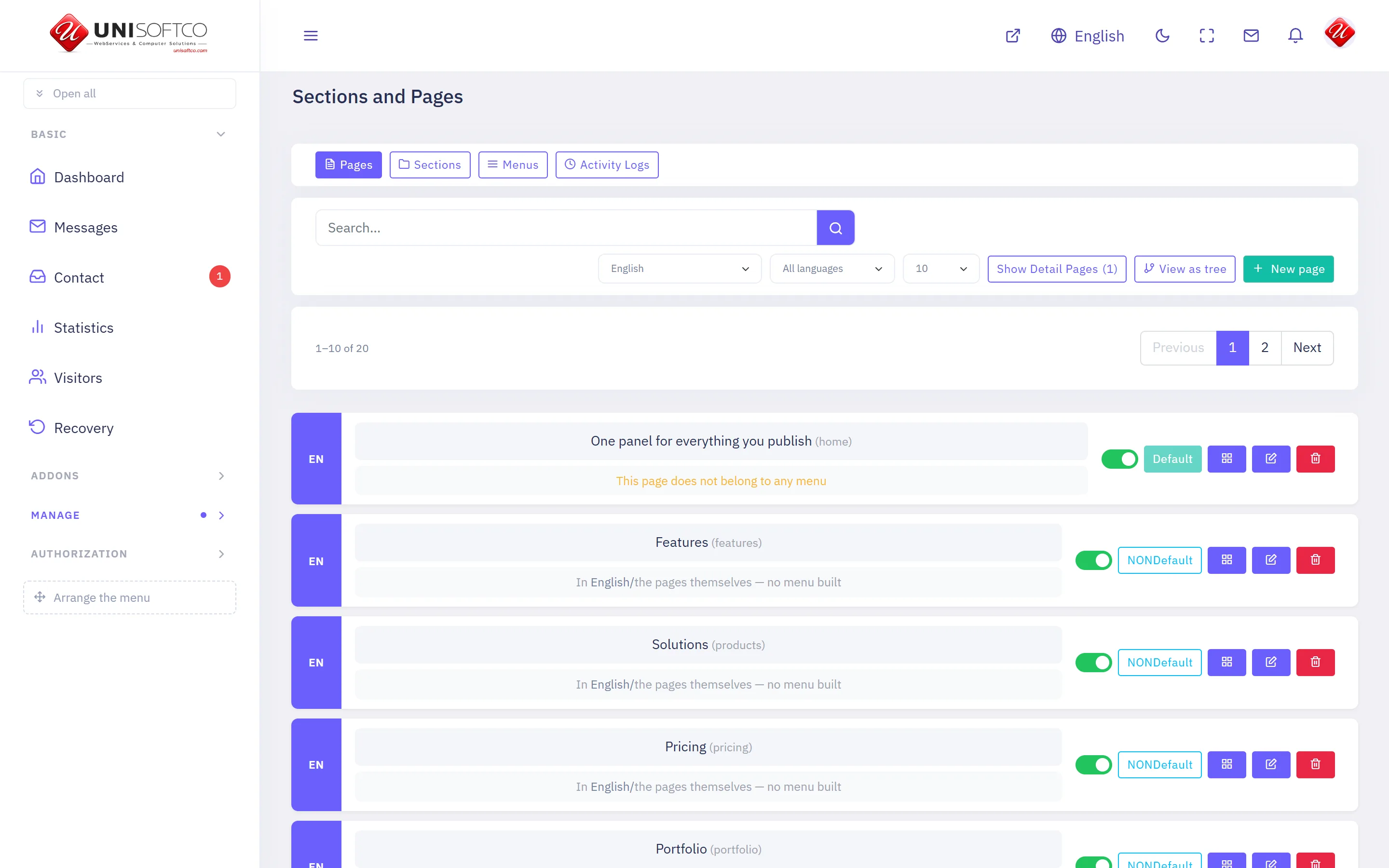Expand the ADDONS sidebar section
The height and width of the screenshot is (868, 1389).
130,476
